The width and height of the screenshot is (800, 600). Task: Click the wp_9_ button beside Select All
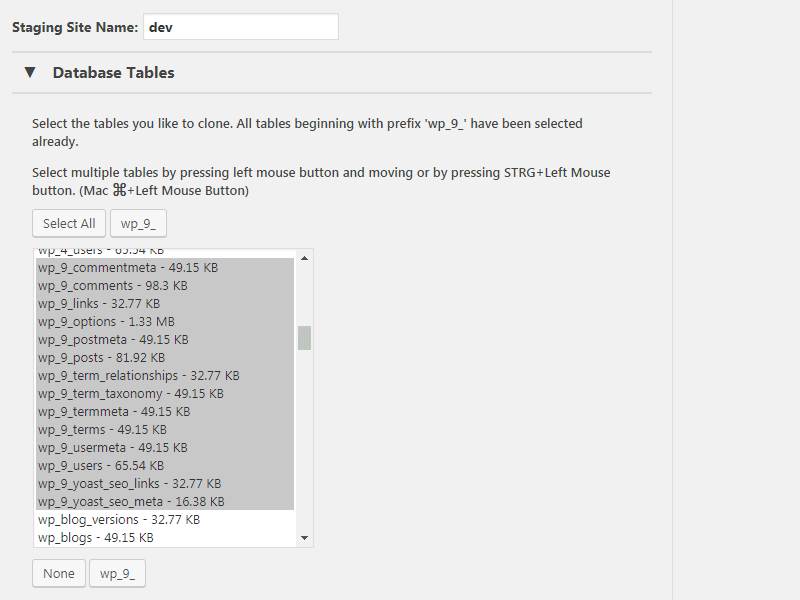click(138, 223)
